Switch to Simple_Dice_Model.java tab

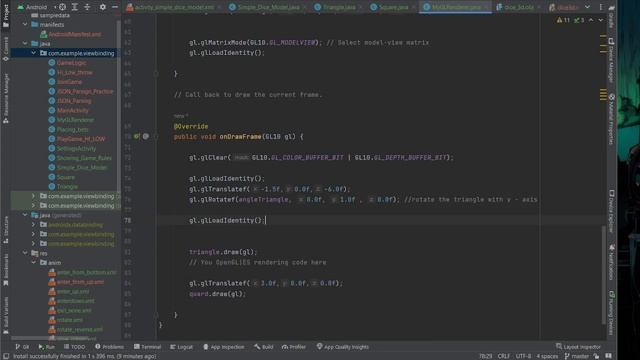point(268,7)
